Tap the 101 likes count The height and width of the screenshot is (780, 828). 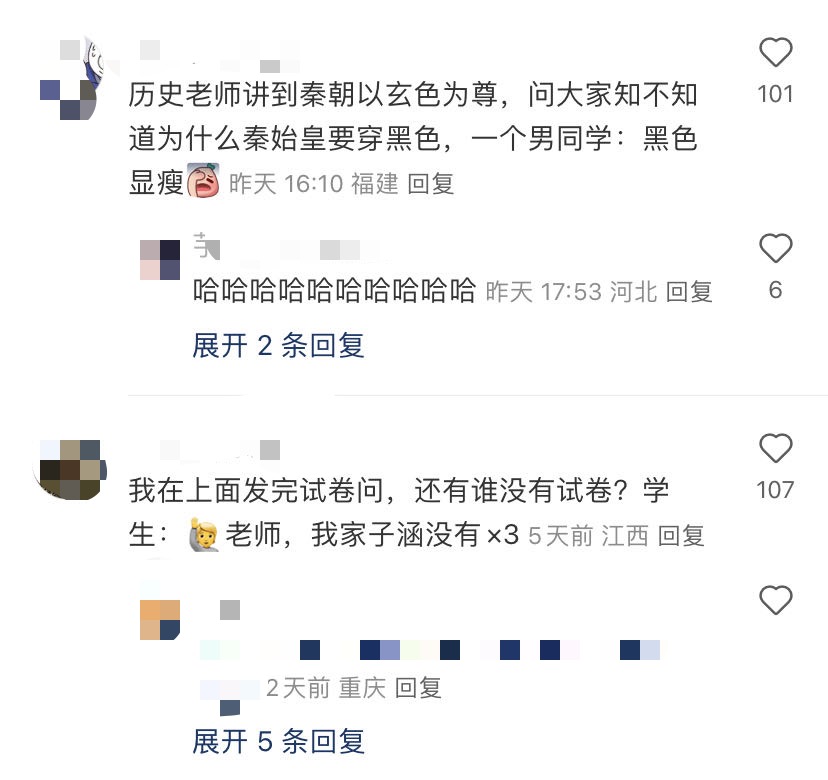click(775, 95)
